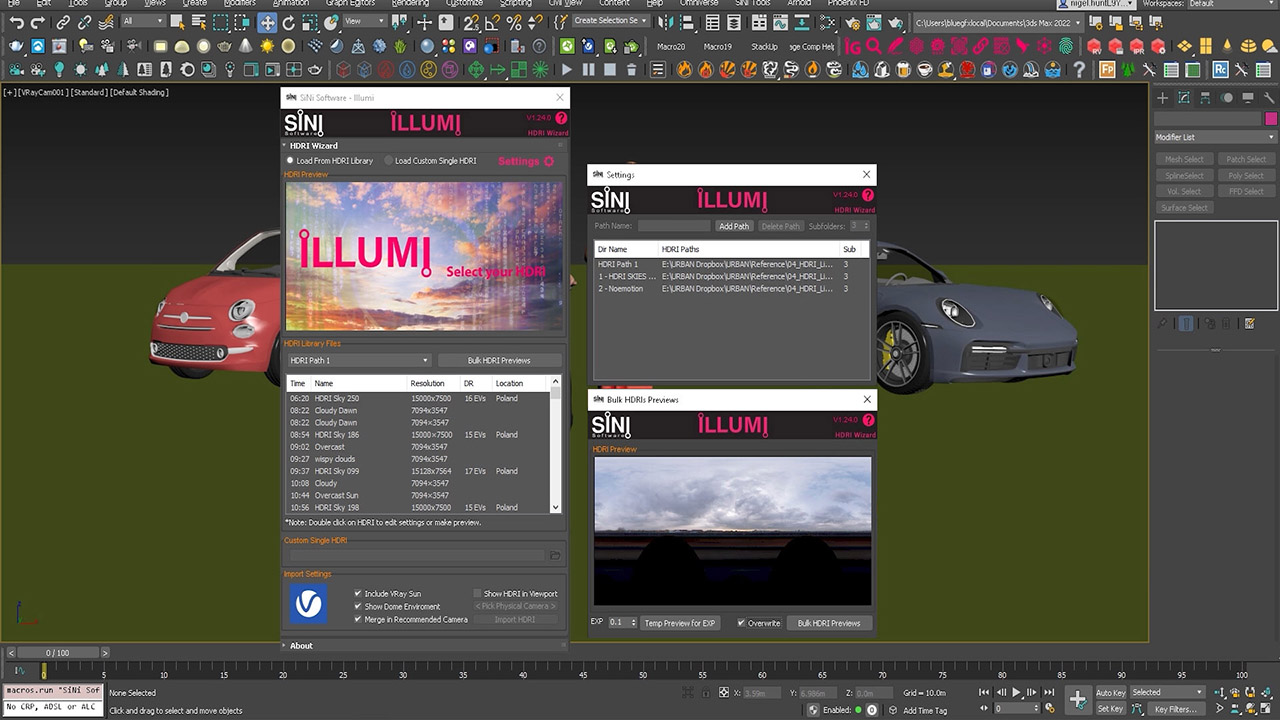Open the Modifier List dropdown
This screenshot has width=1280, height=720.
pyautogui.click(x=1215, y=137)
